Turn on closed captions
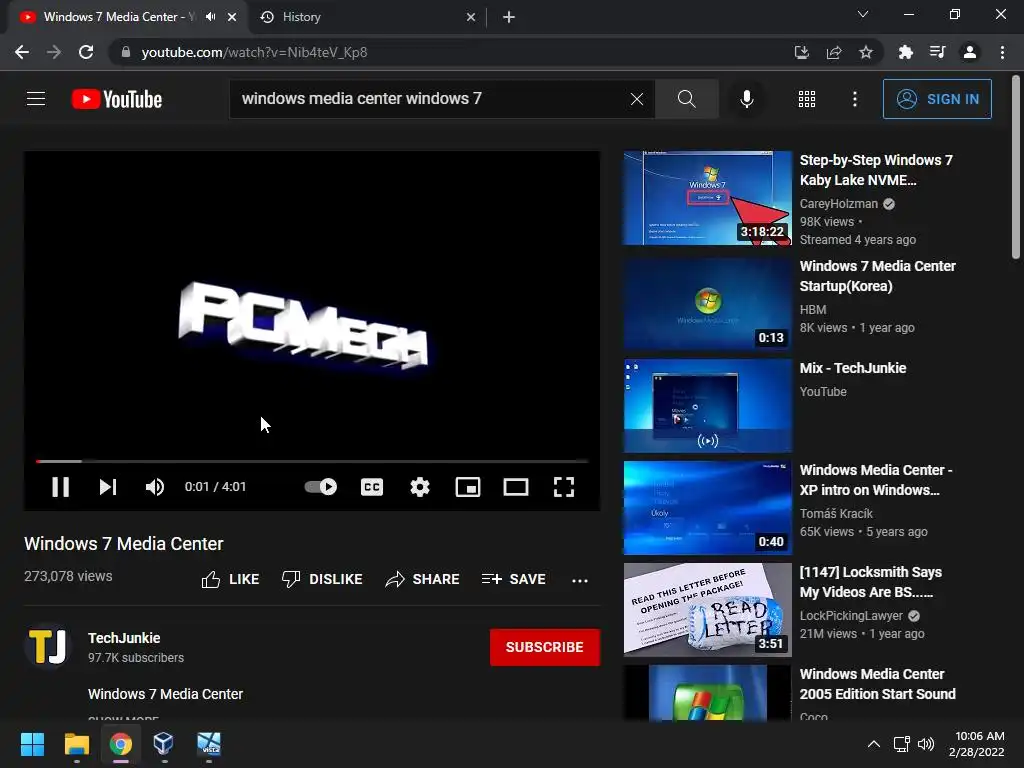The image size is (1024, 768). [x=372, y=487]
